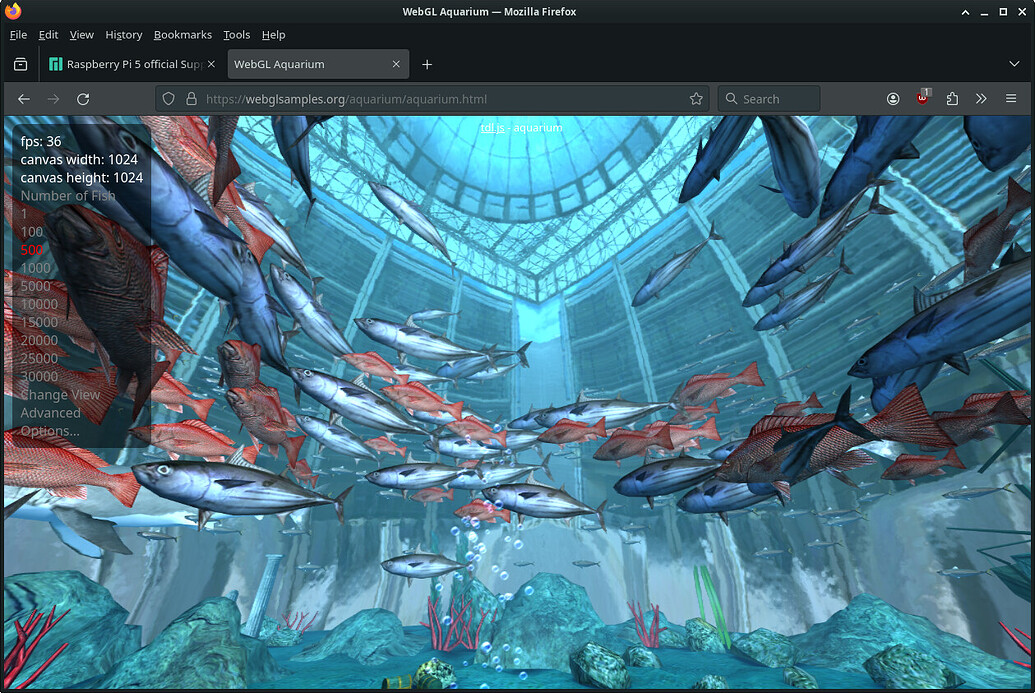Click the browser Back arrow button
1035x693 pixels.
24,99
